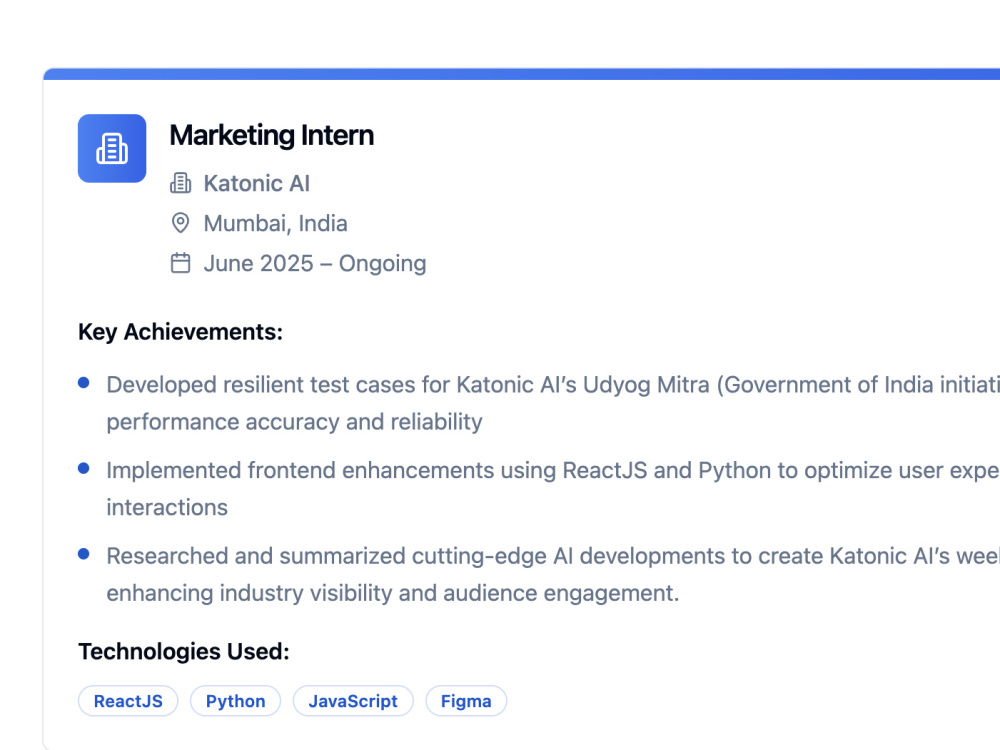
Task: Click the Key Achievements heading
Action: 180,332
